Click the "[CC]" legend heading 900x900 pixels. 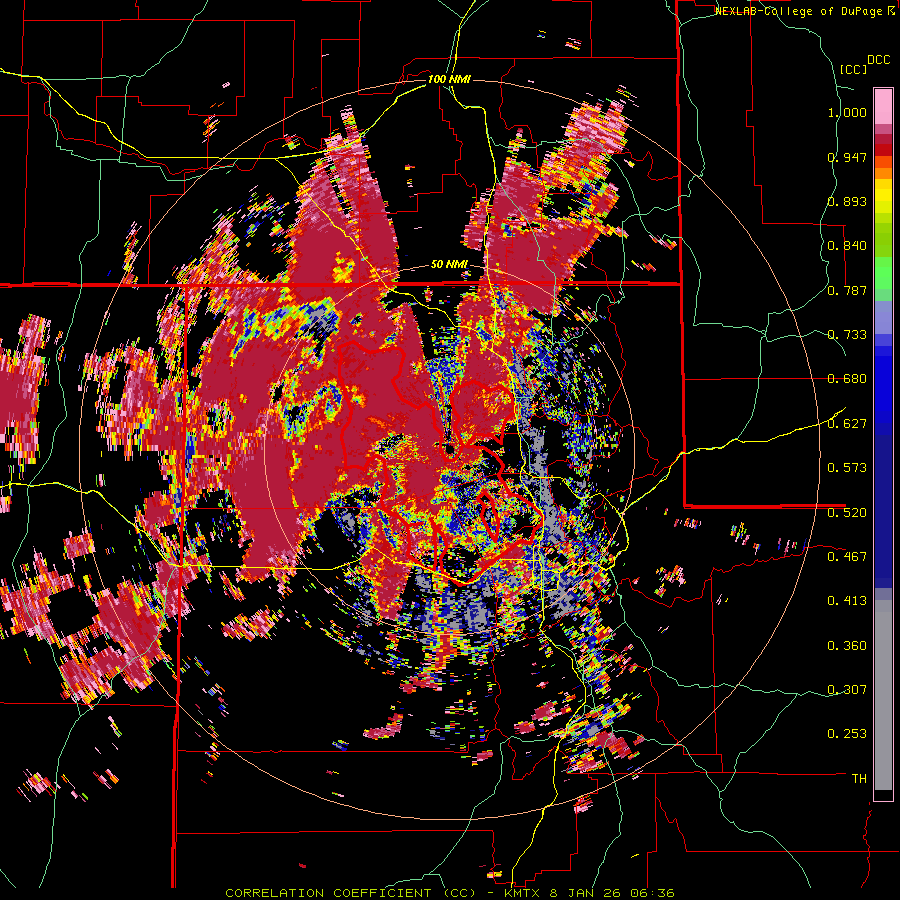(853, 69)
